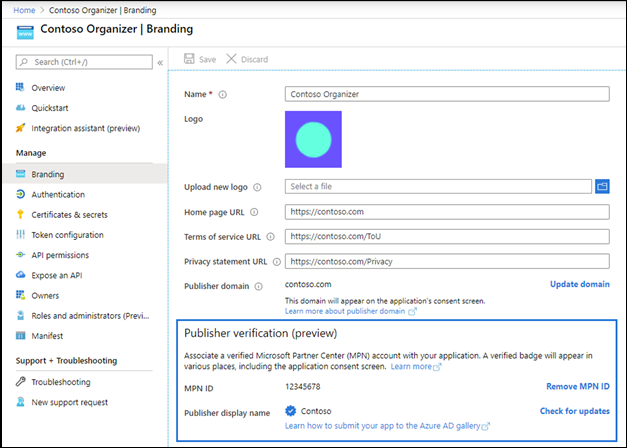627x448 pixels.
Task: Click the Remove MPN ID link
Action: [578, 386]
